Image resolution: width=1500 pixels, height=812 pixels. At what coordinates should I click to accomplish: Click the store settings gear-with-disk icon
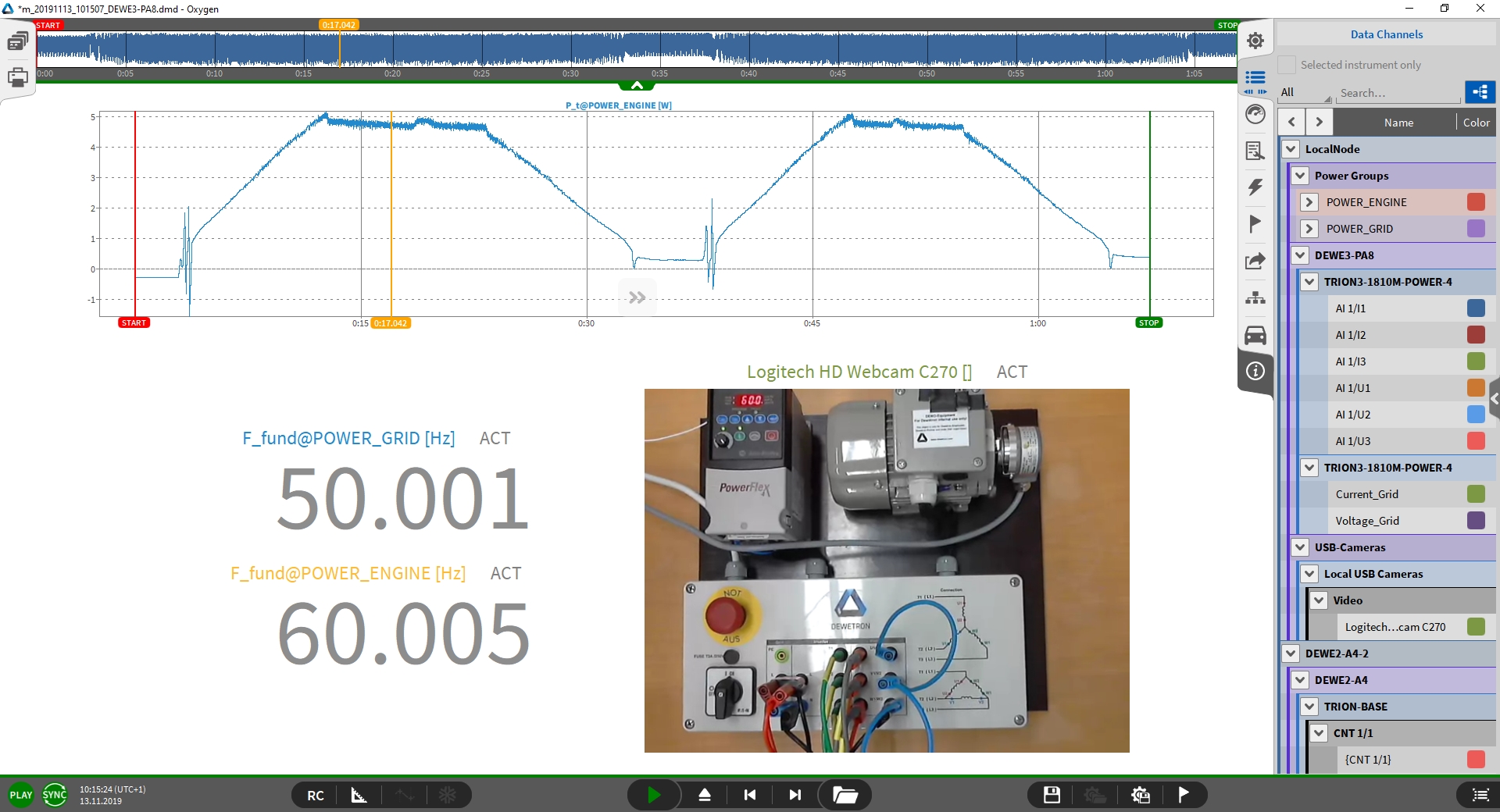click(x=1141, y=795)
